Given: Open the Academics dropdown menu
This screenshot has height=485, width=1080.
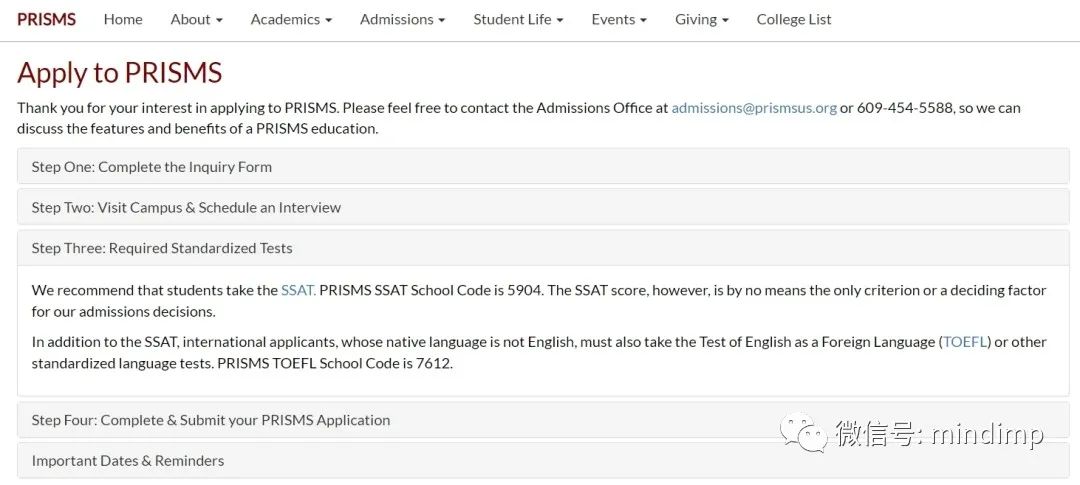Looking at the screenshot, I should tap(291, 19).
